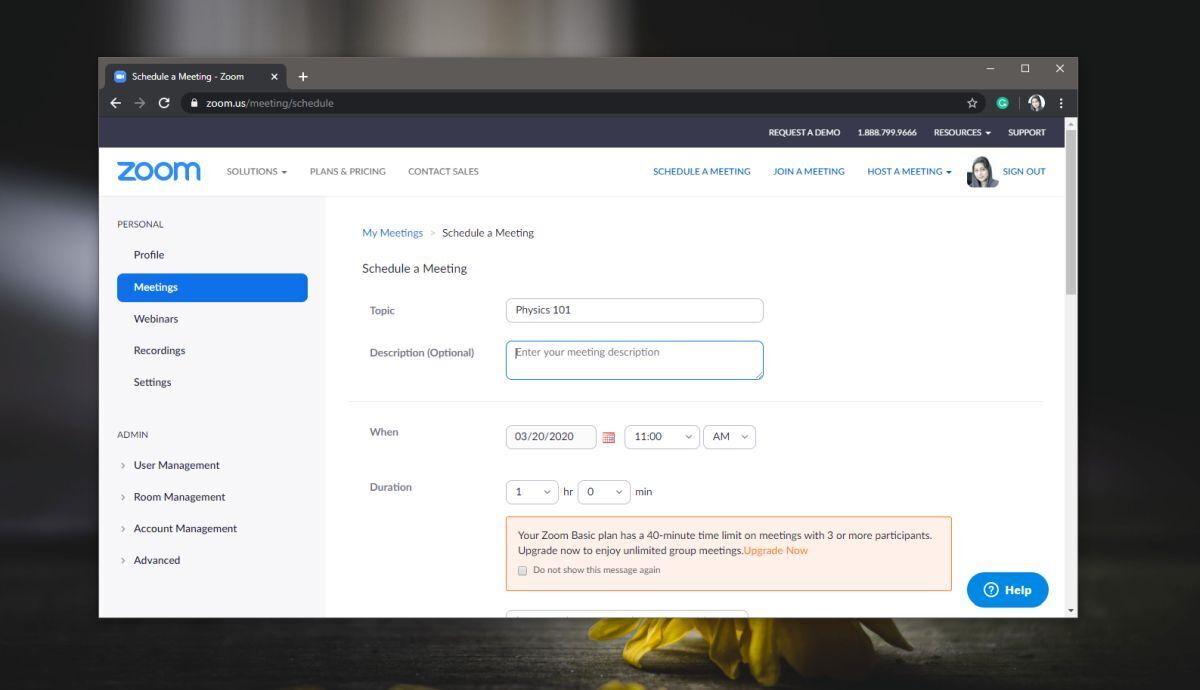Screen dimensions: 1200x690
Task: Select Webinars in the sidebar
Action: (156, 318)
